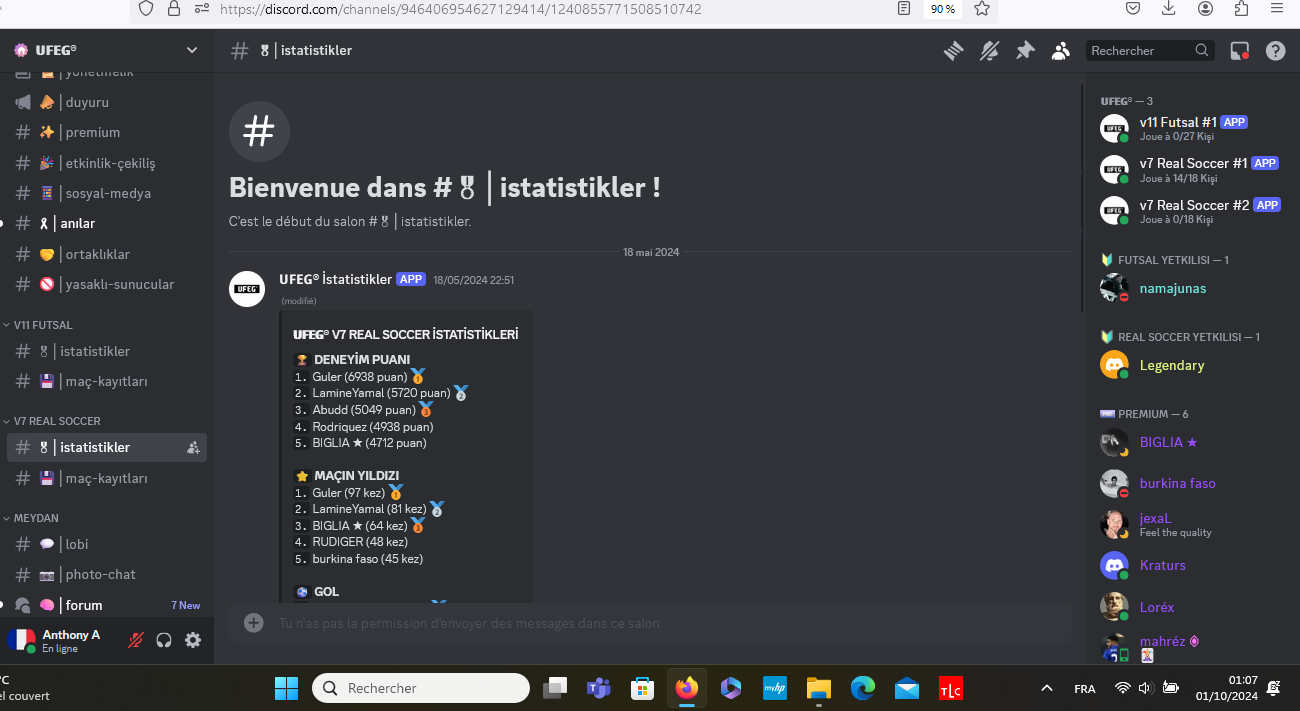
Task: Open Discord user settings gear
Action: pyautogui.click(x=193, y=640)
